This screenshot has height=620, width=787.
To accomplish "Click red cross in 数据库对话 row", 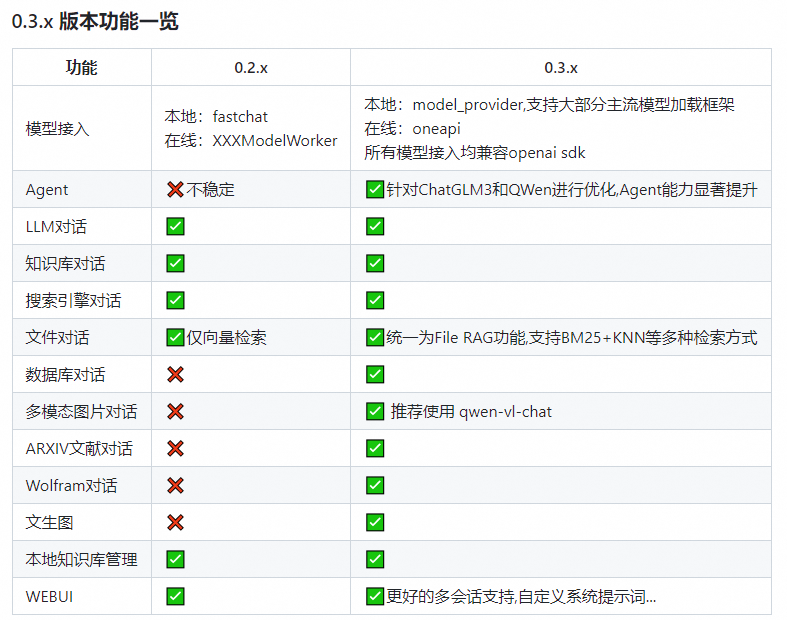I will coord(175,375).
